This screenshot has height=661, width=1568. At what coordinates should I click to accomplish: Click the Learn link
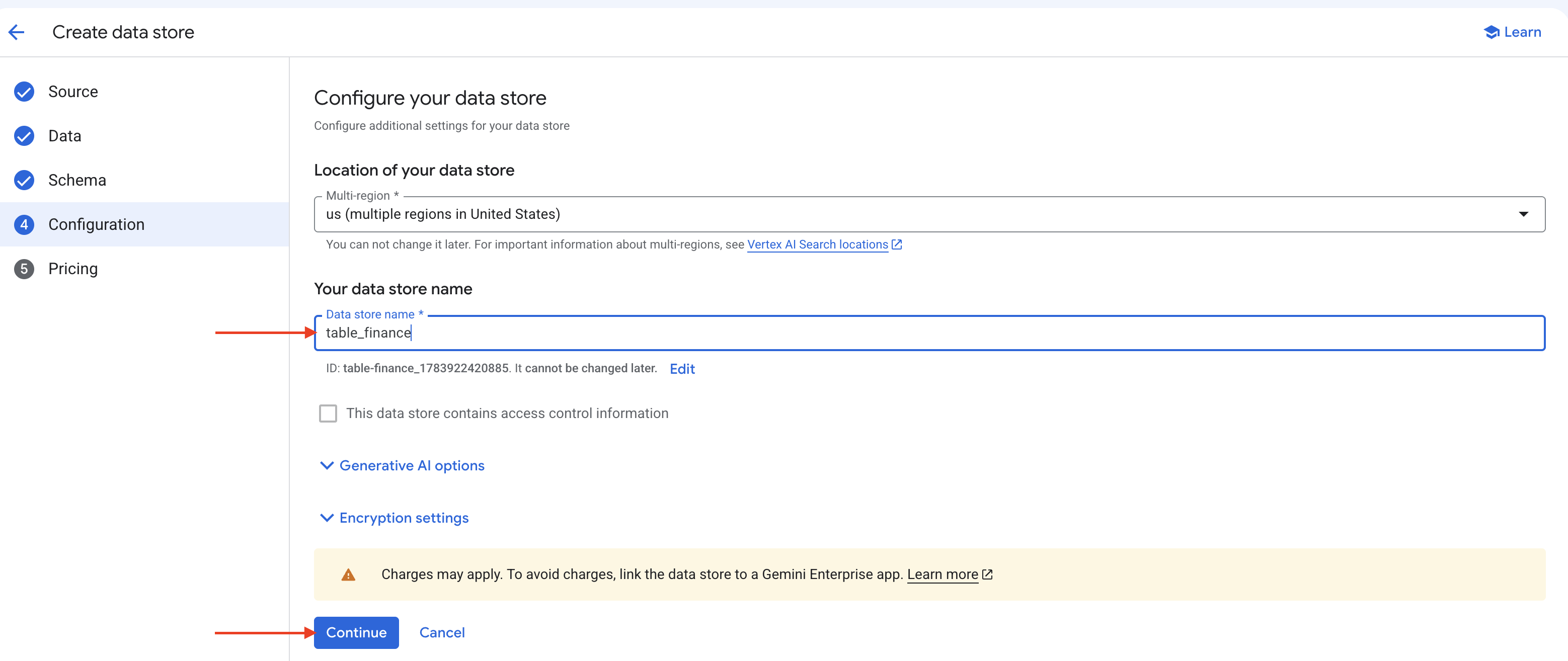point(1513,32)
